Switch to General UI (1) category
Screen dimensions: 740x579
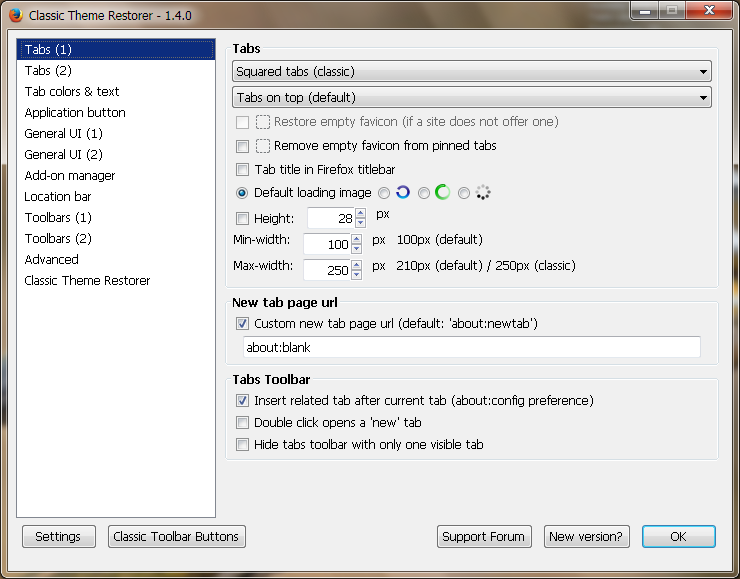(116, 134)
